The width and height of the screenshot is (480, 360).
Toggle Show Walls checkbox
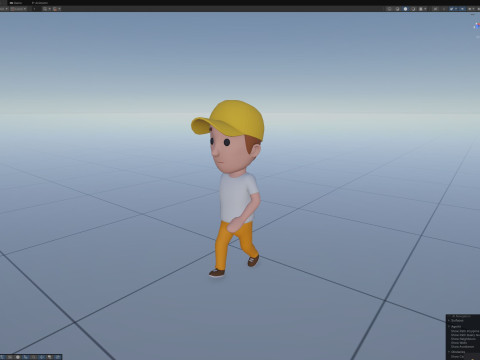point(459,343)
